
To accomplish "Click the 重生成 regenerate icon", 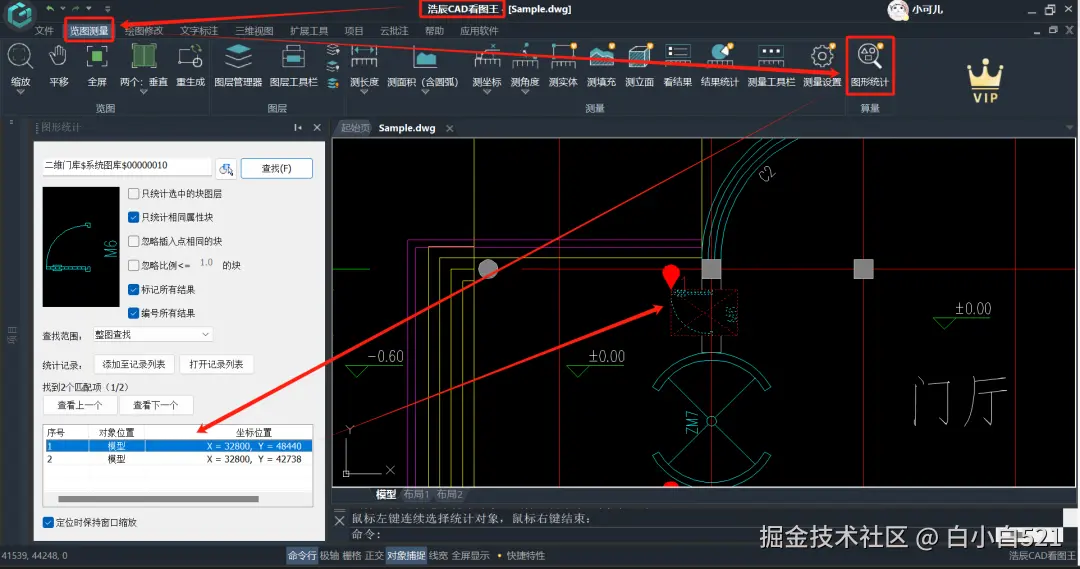I will [x=190, y=57].
